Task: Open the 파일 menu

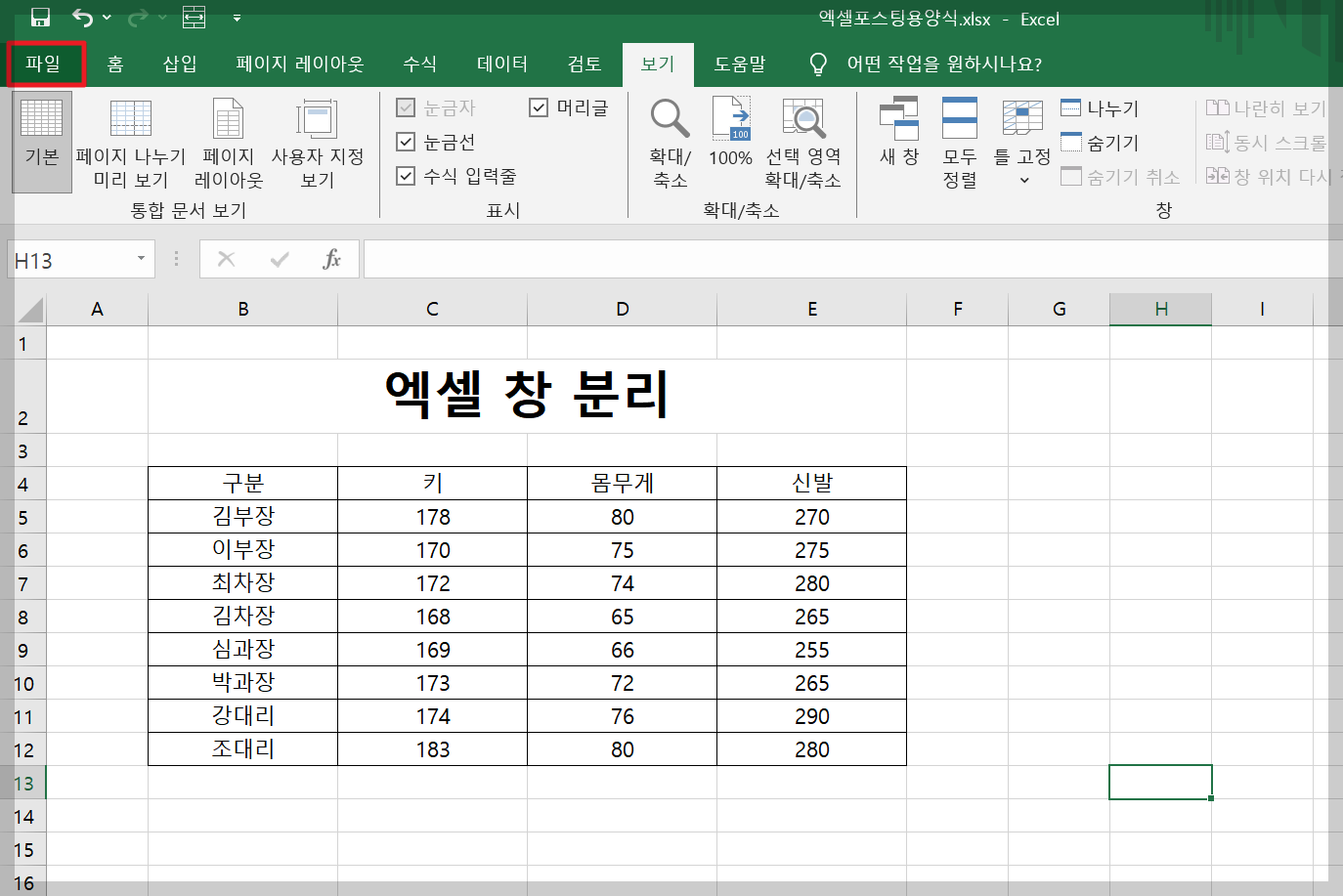Action: tap(45, 64)
